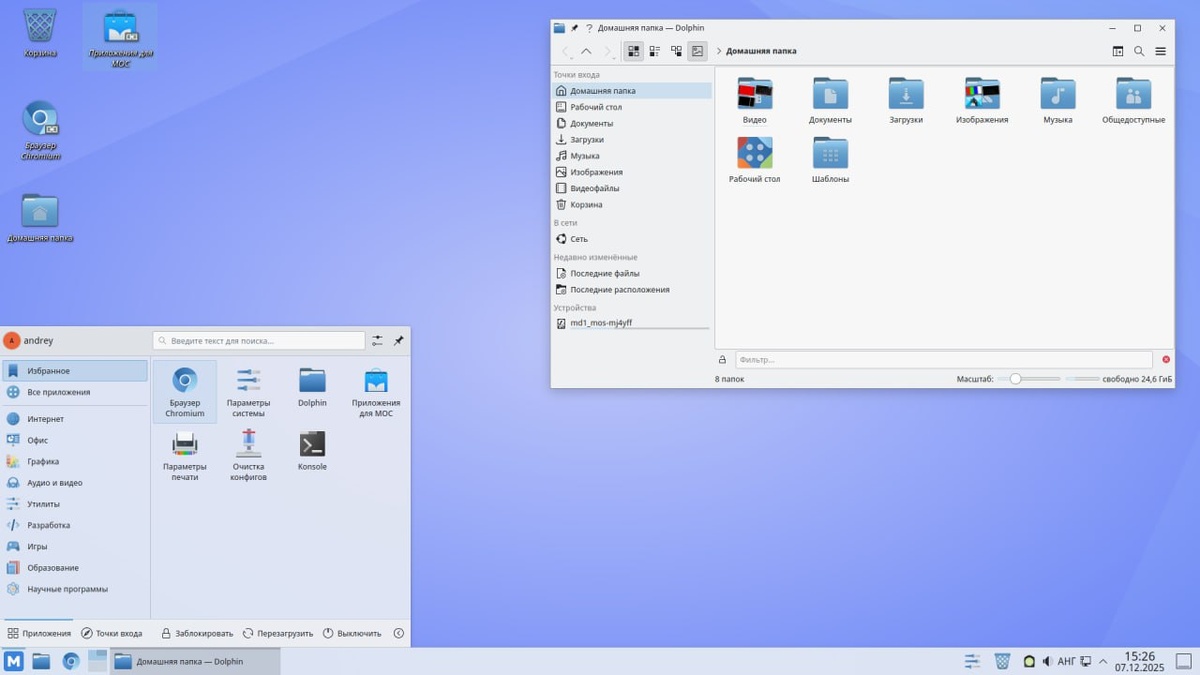Expand hidden system tray icons arrow
The height and width of the screenshot is (675, 1200).
pyautogui.click(x=1103, y=661)
